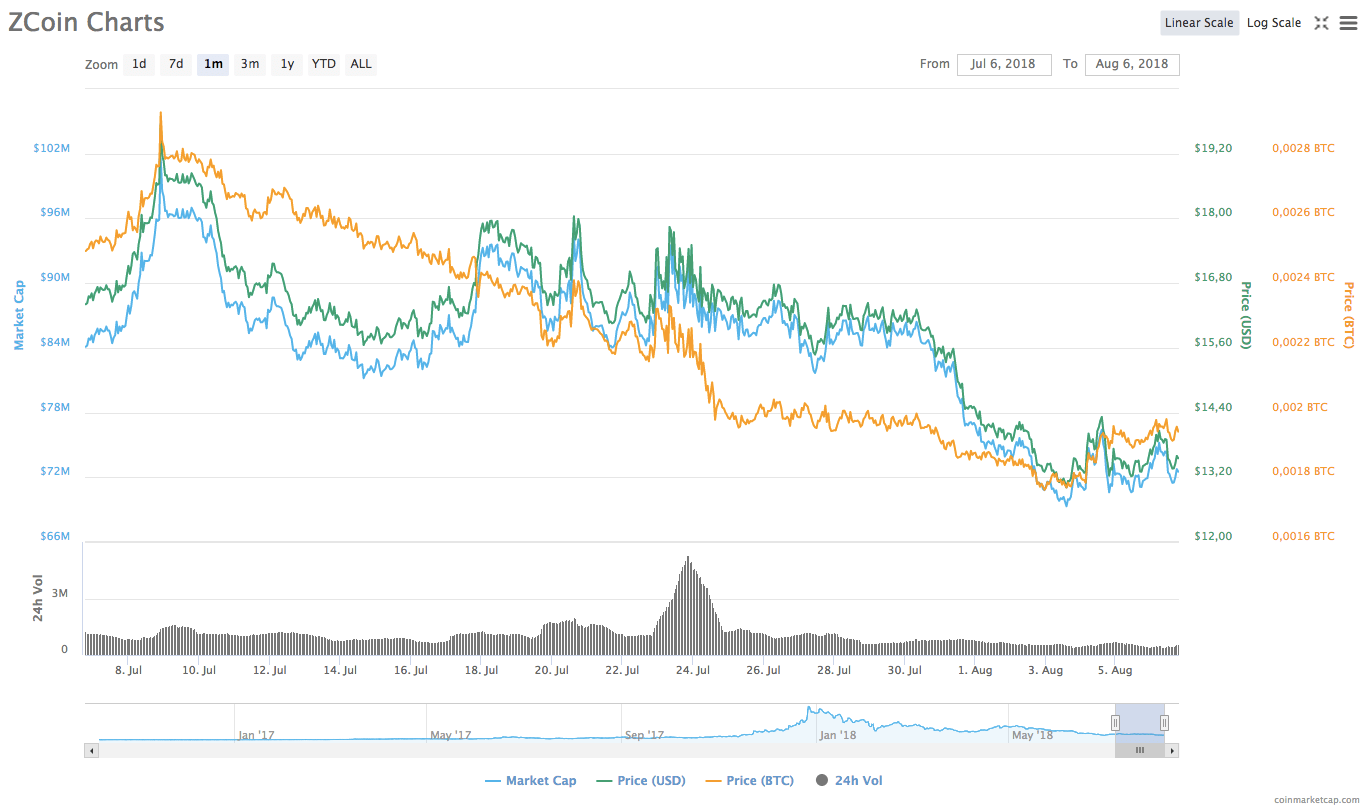
Task: Edit the To date field
Action: coord(1132,64)
